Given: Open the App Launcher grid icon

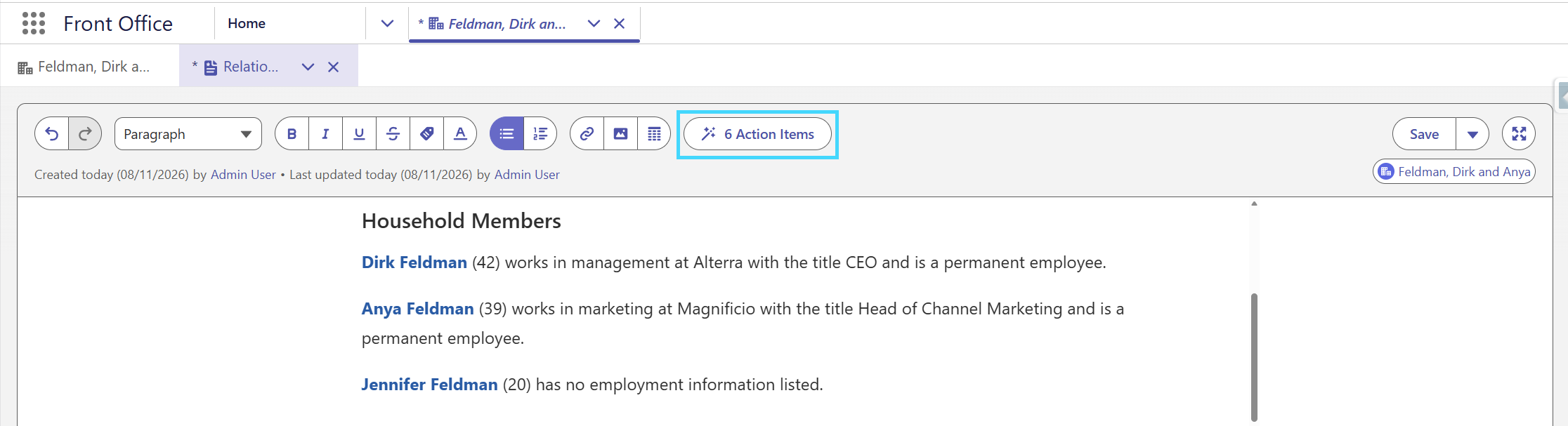Looking at the screenshot, I should click(34, 23).
